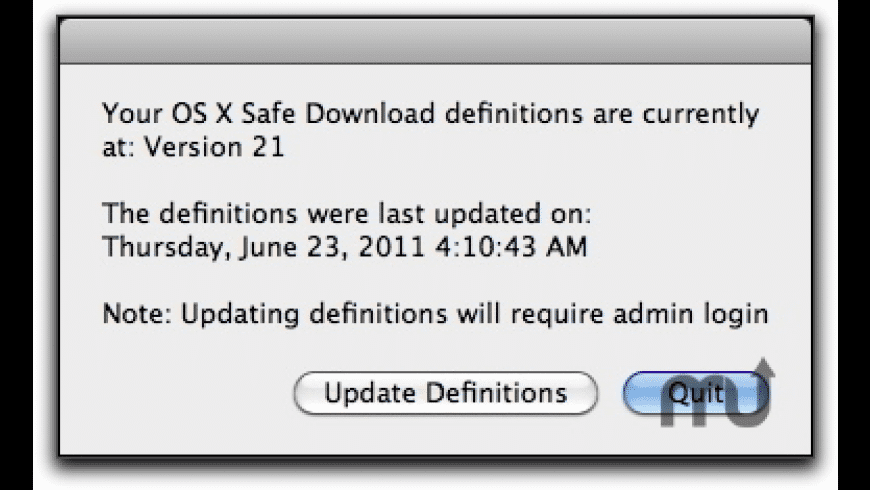
Task: Select the "Version 21" text
Action: point(214,147)
